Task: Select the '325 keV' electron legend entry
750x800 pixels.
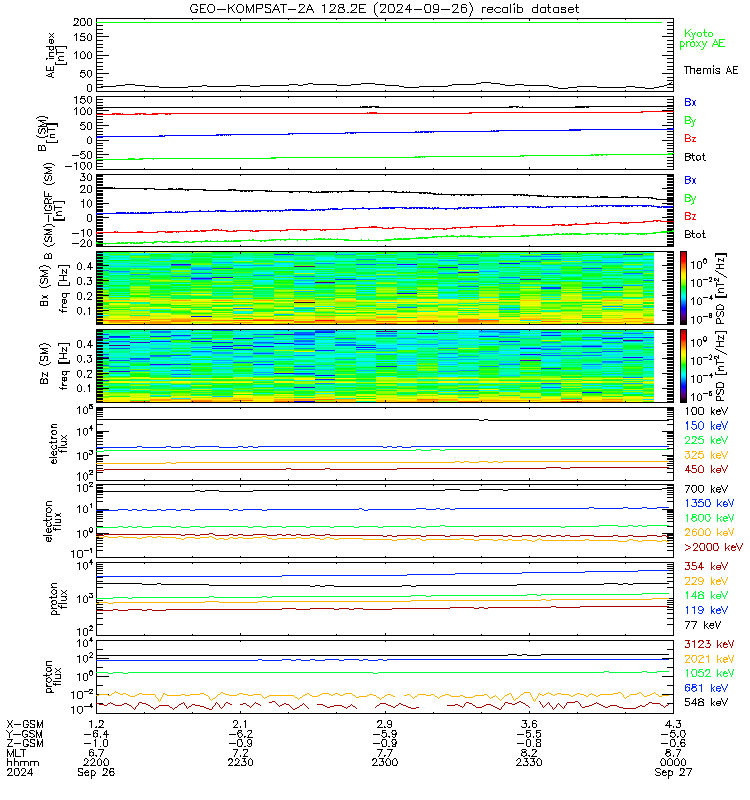Action: click(706, 455)
